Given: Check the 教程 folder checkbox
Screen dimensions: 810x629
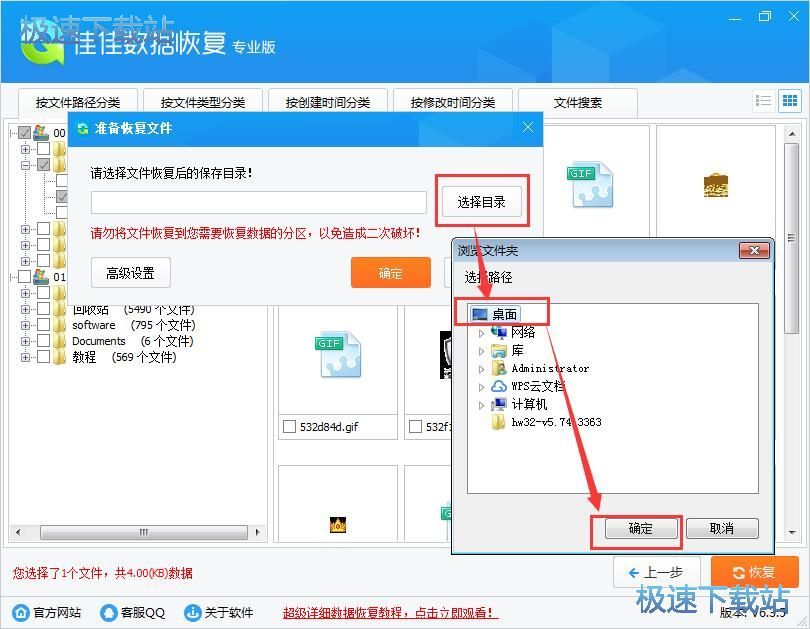Looking at the screenshot, I should point(44,357).
